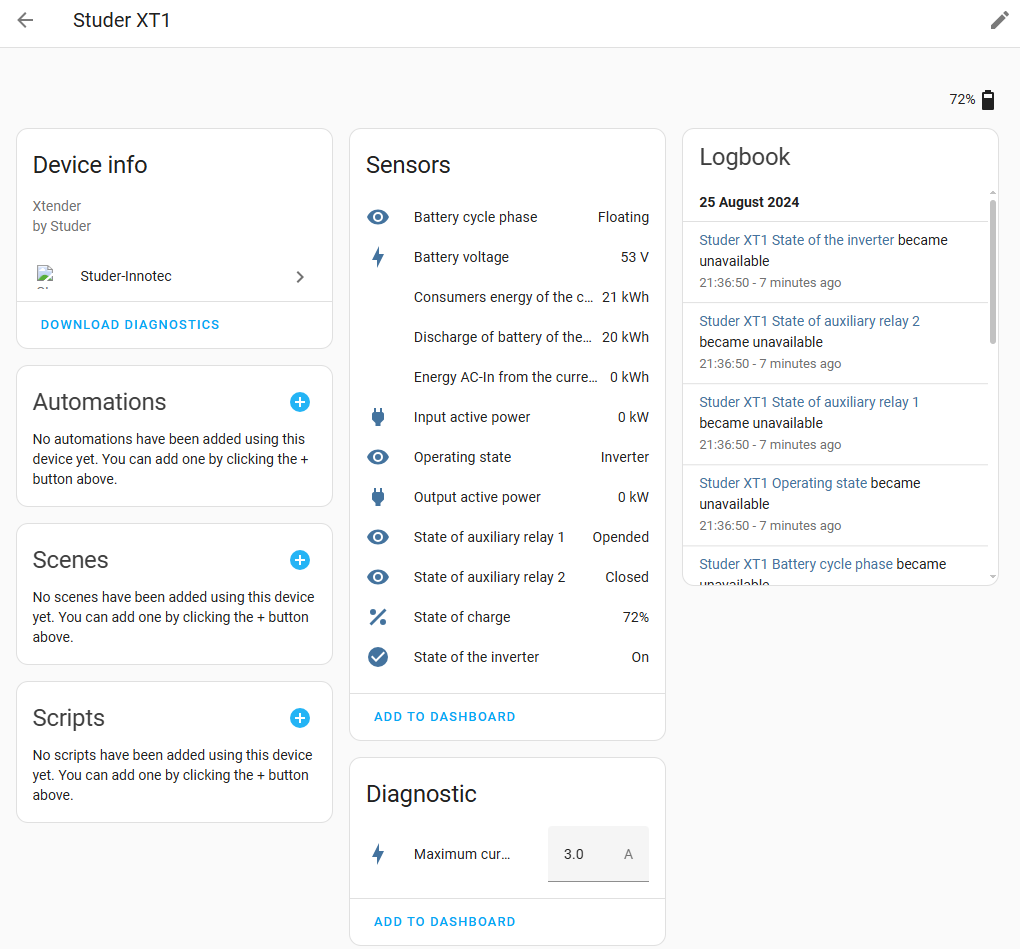1020x949 pixels.
Task: Click eye icon beside auxiliary relay 2
Action: (x=378, y=577)
